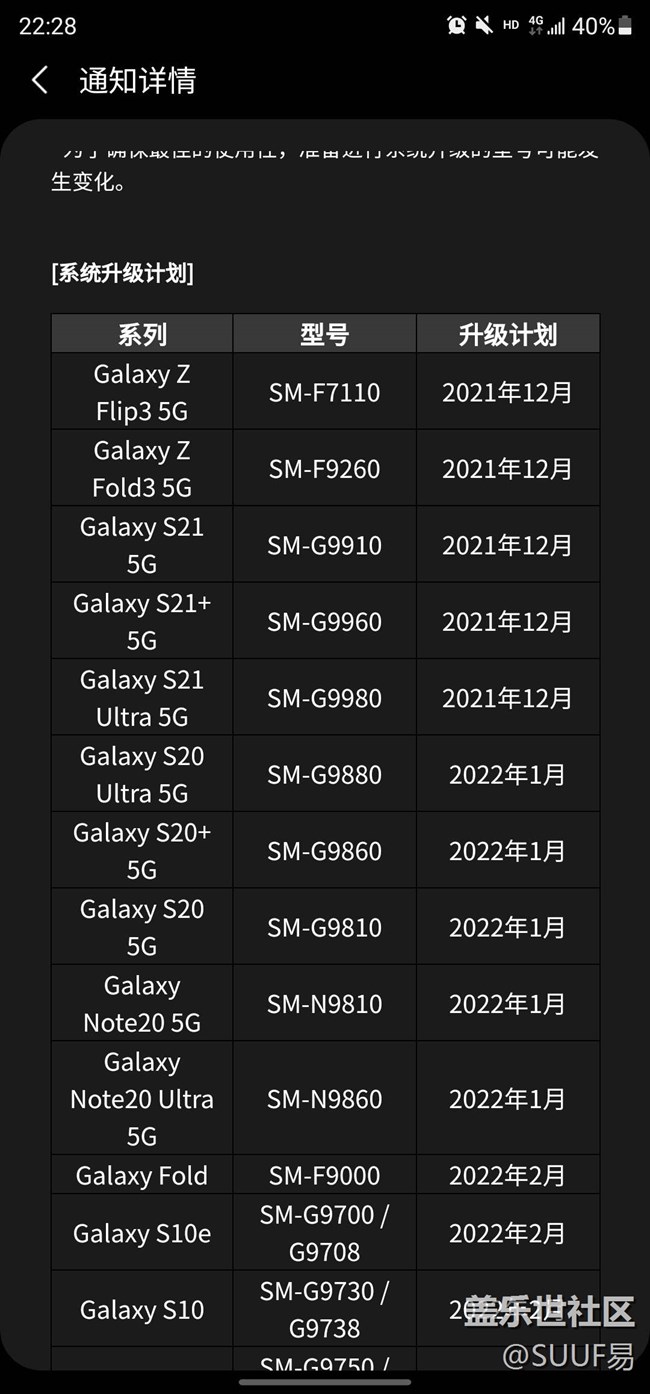Viewport: 650px width, 1394px height.
Task: Tap the Galaxy Fold series cell
Action: pos(142,1175)
